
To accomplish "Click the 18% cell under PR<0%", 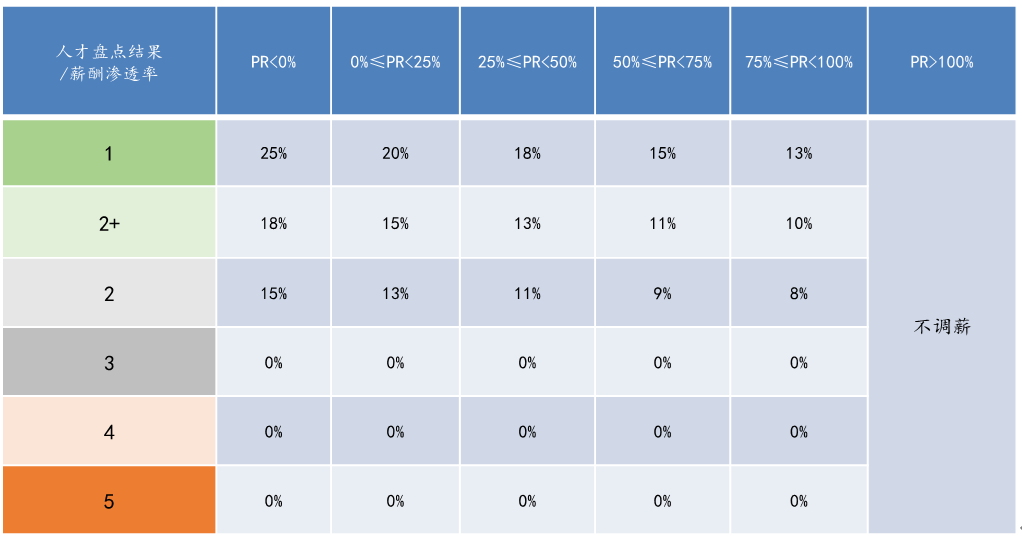I will click(274, 223).
